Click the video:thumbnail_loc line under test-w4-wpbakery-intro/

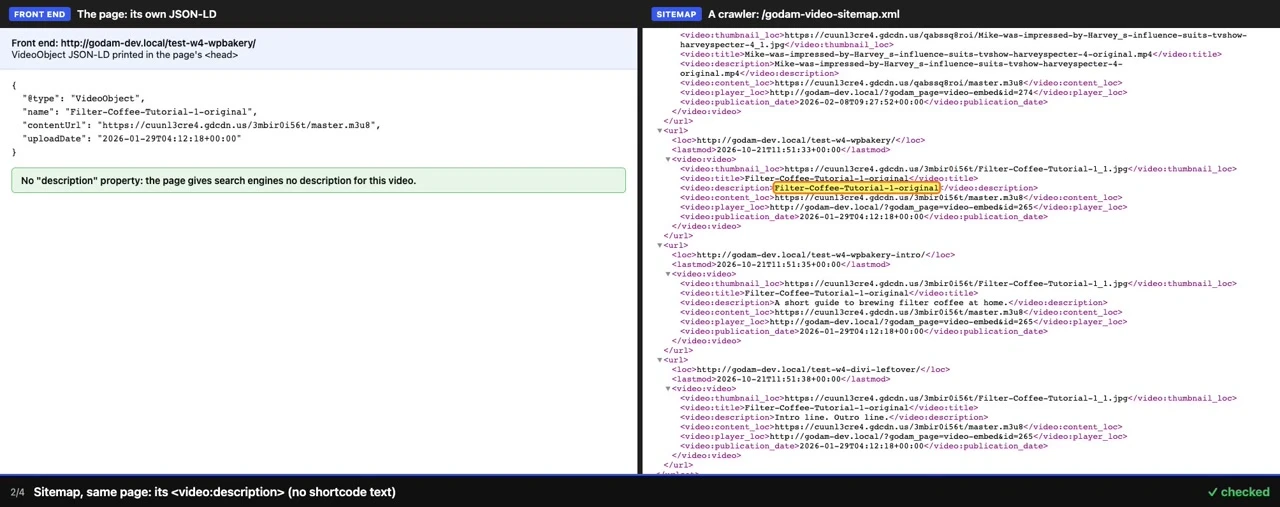(x=958, y=284)
